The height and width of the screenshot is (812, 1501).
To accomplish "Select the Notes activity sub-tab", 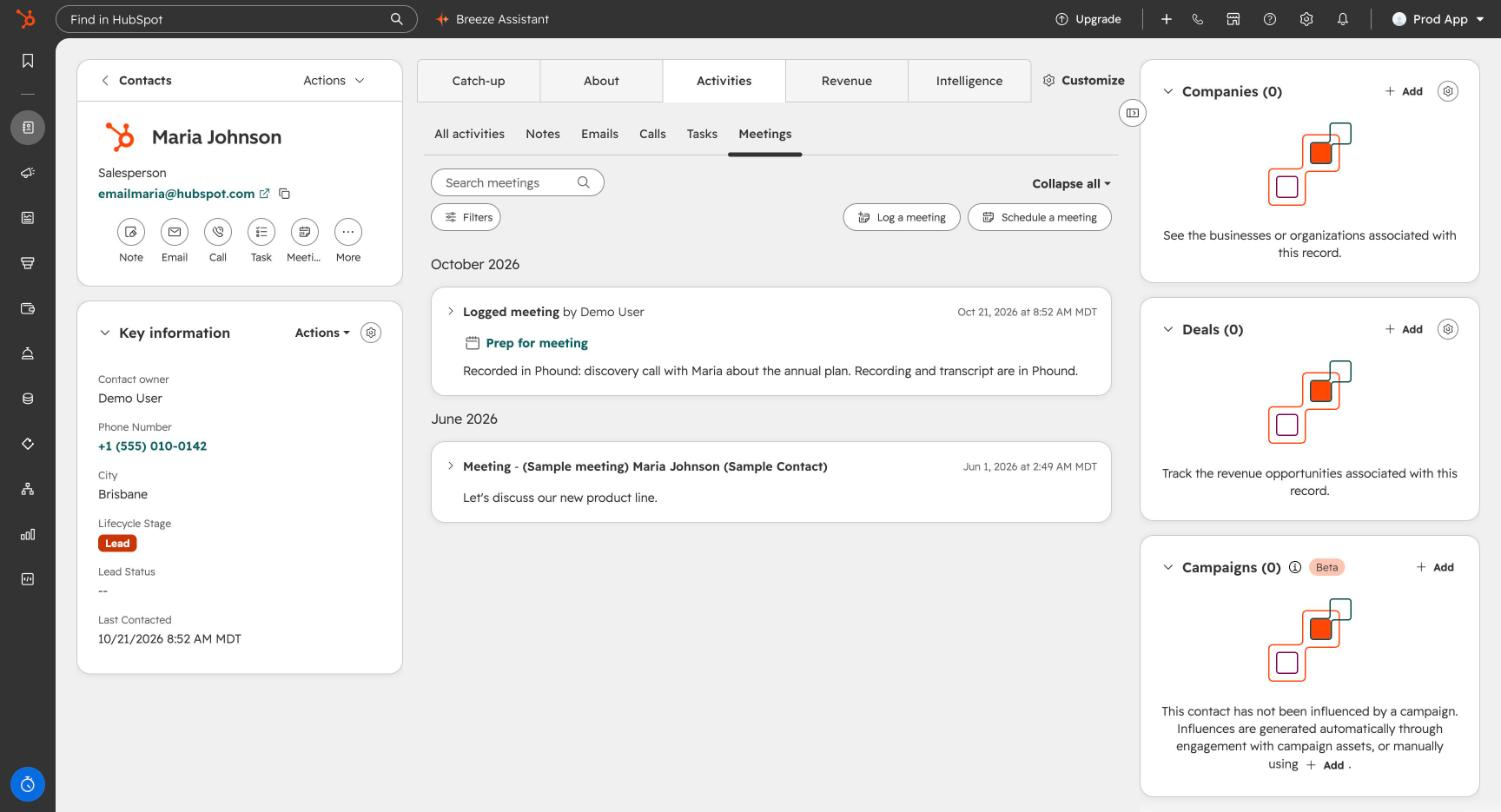I will tap(543, 134).
